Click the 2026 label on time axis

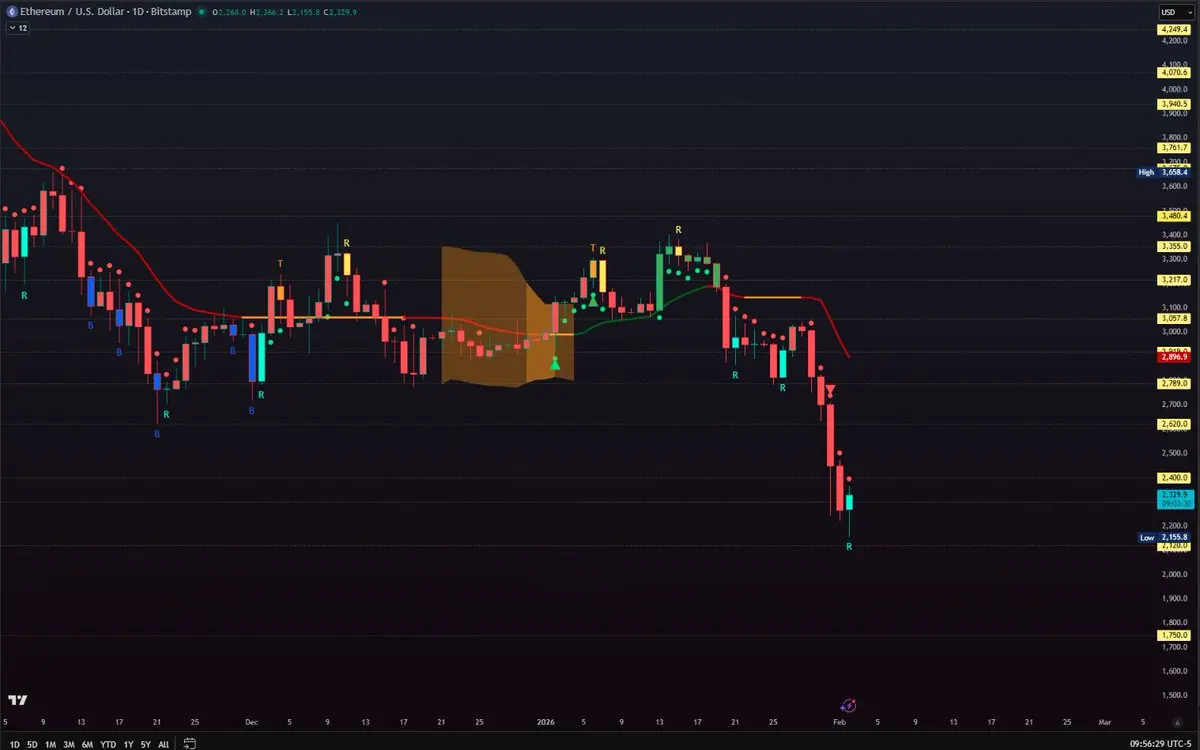pyautogui.click(x=545, y=721)
